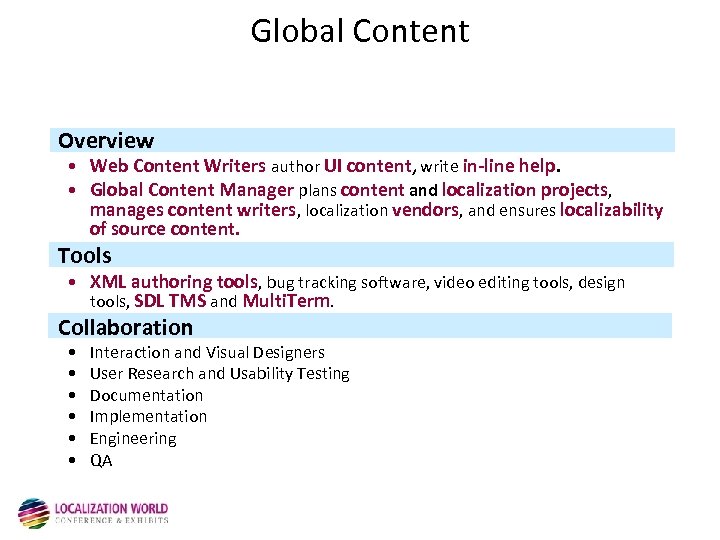Click the 'SDL TMS' phrase
This screenshot has height=540, width=720.
[170, 301]
